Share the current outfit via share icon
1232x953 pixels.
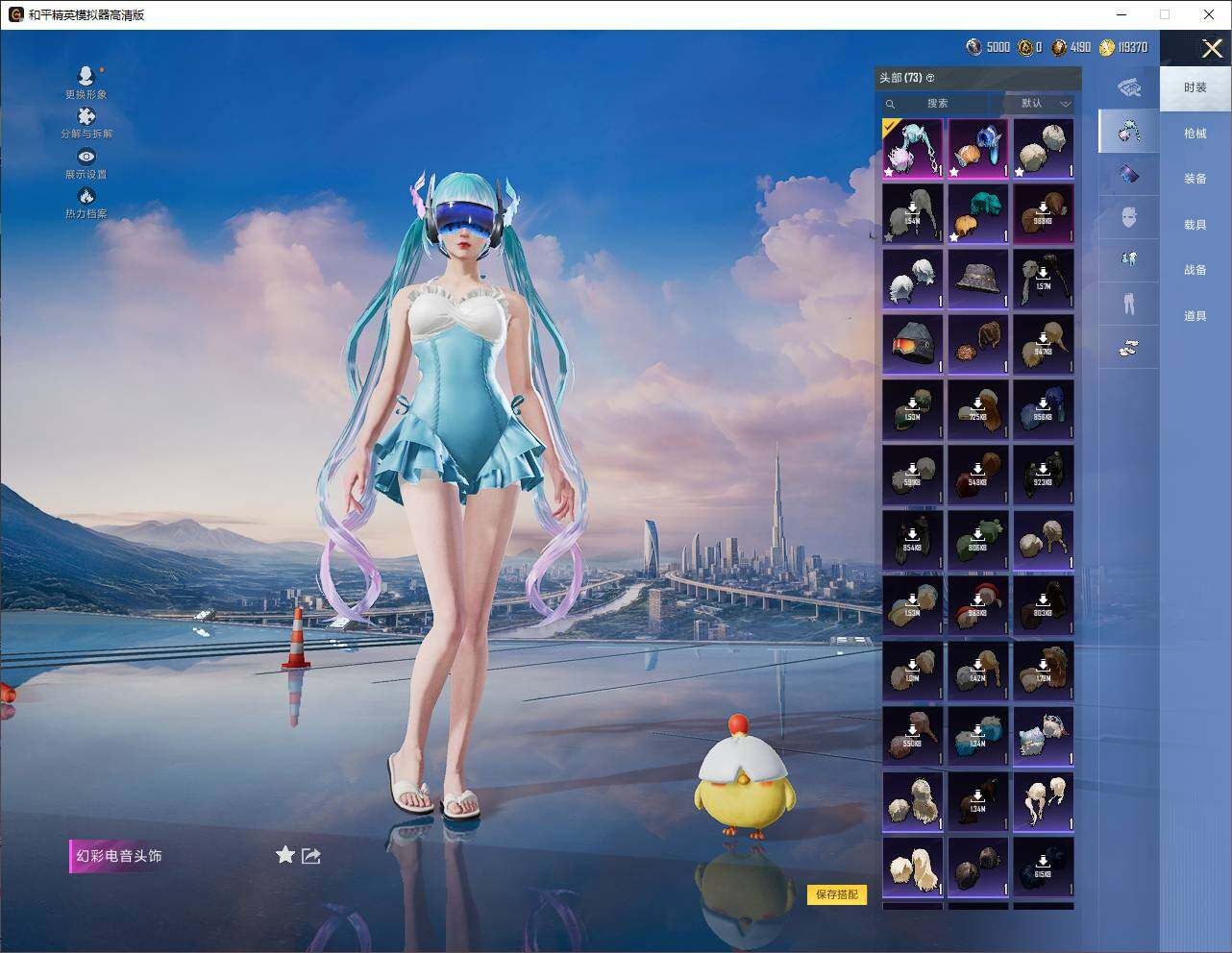coord(311,855)
